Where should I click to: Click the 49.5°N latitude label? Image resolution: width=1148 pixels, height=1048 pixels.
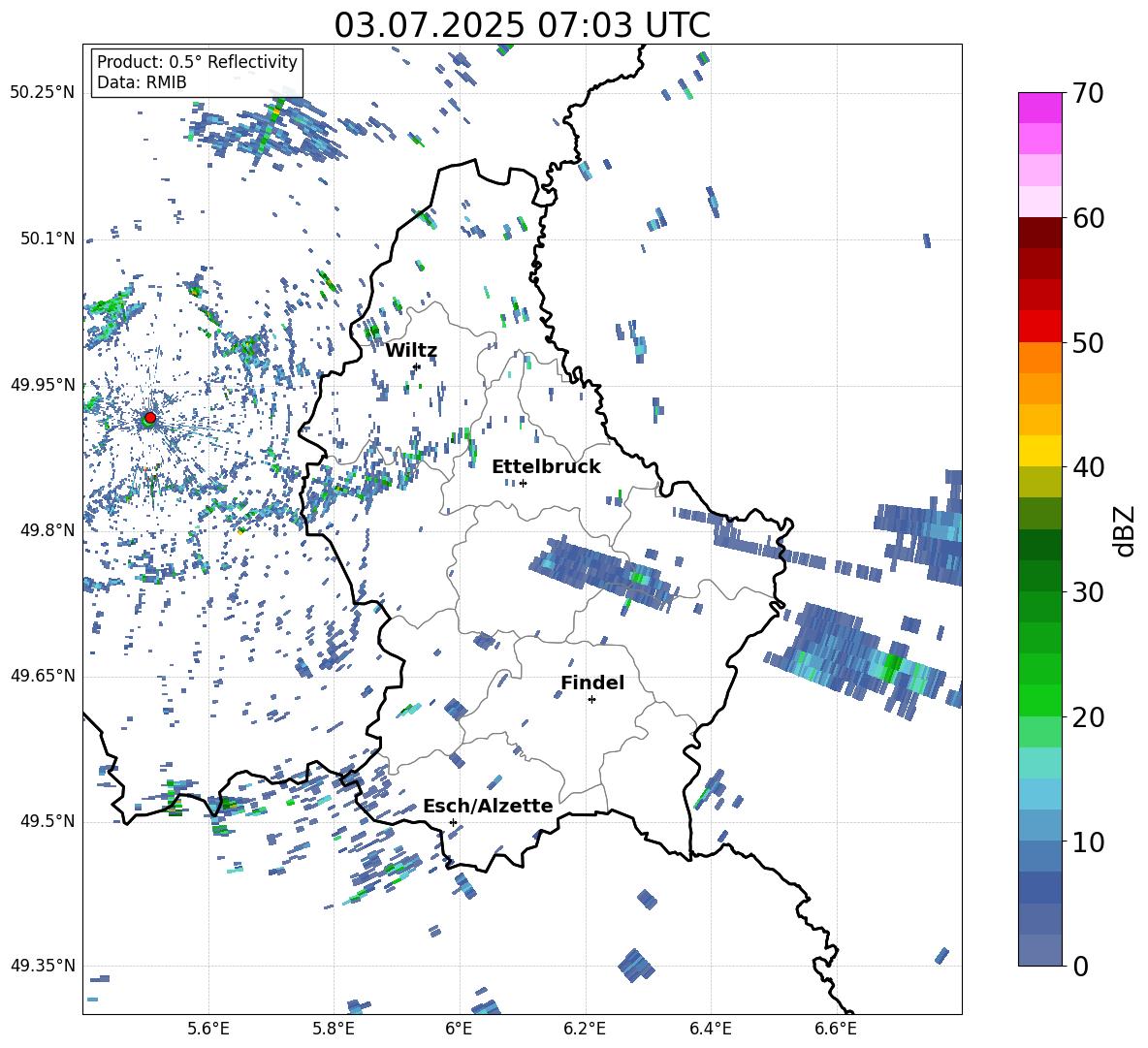click(x=47, y=820)
